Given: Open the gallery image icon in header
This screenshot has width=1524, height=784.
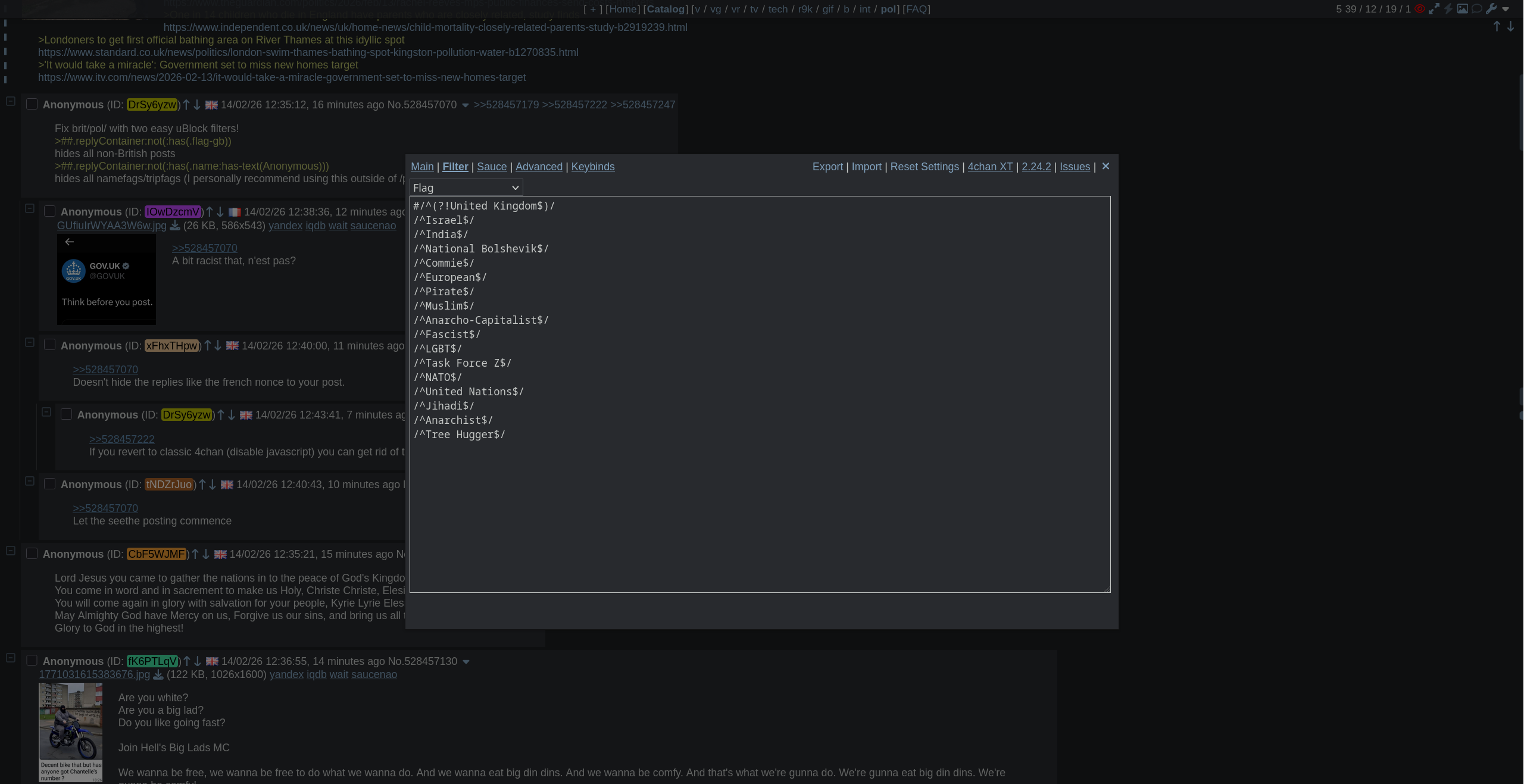Looking at the screenshot, I should [1463, 9].
